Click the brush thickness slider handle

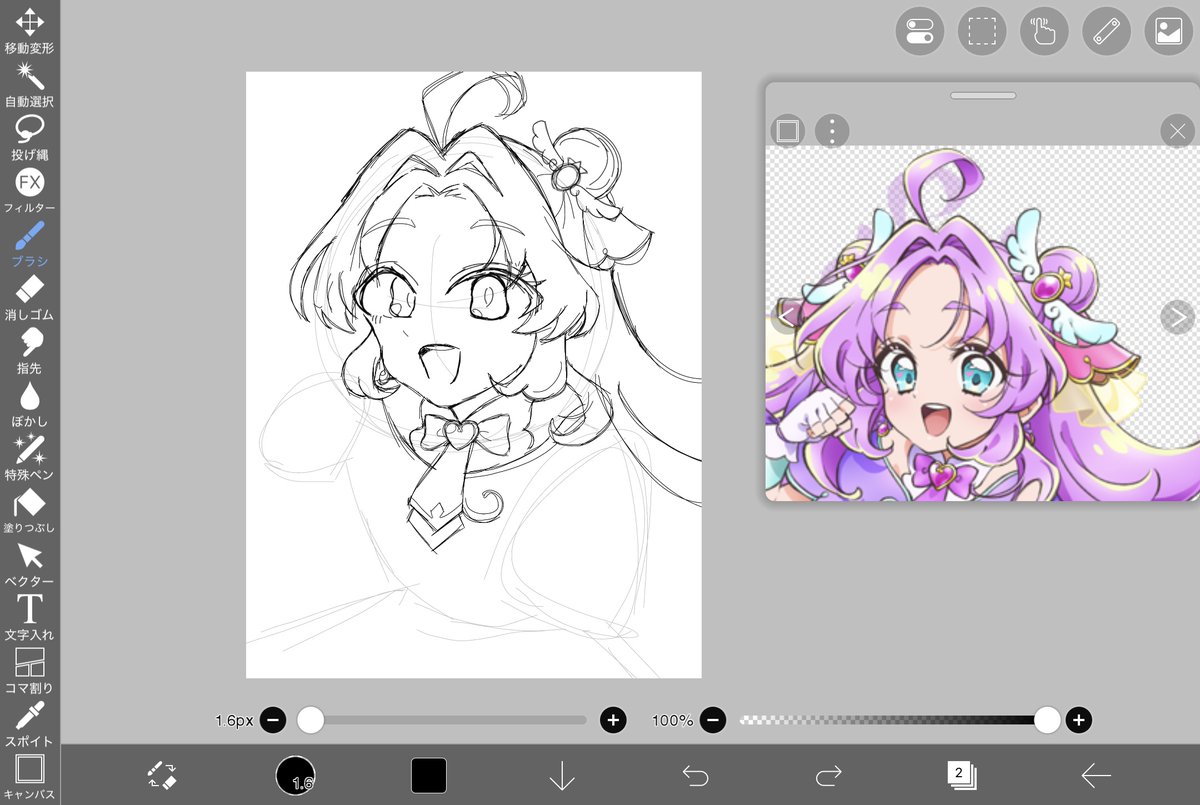tap(311, 720)
